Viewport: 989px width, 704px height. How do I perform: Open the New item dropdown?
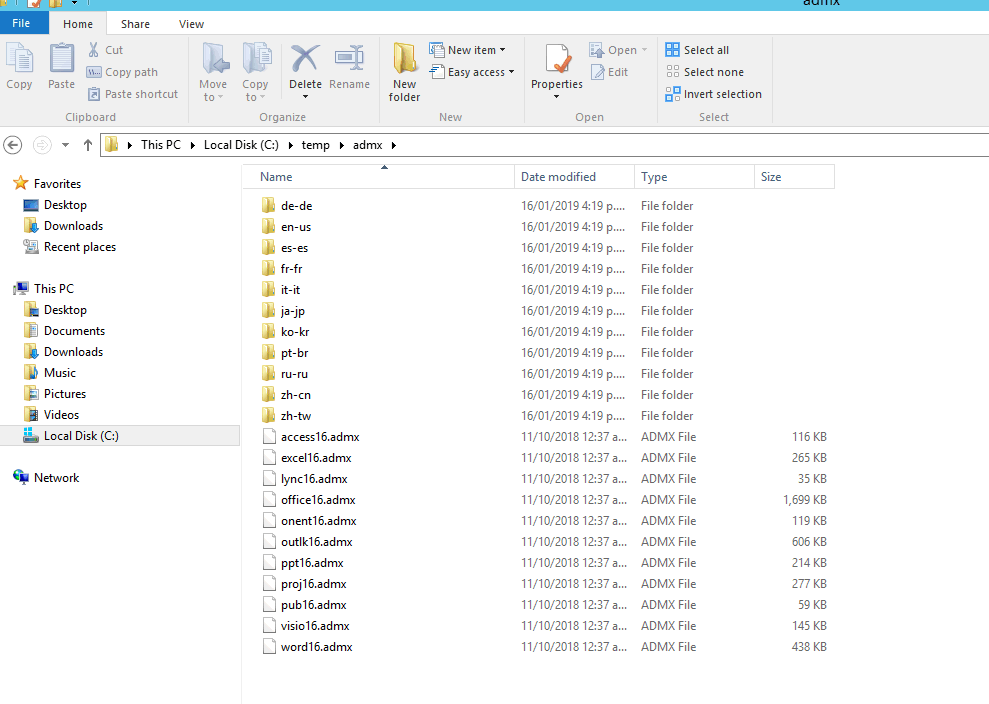coord(467,50)
